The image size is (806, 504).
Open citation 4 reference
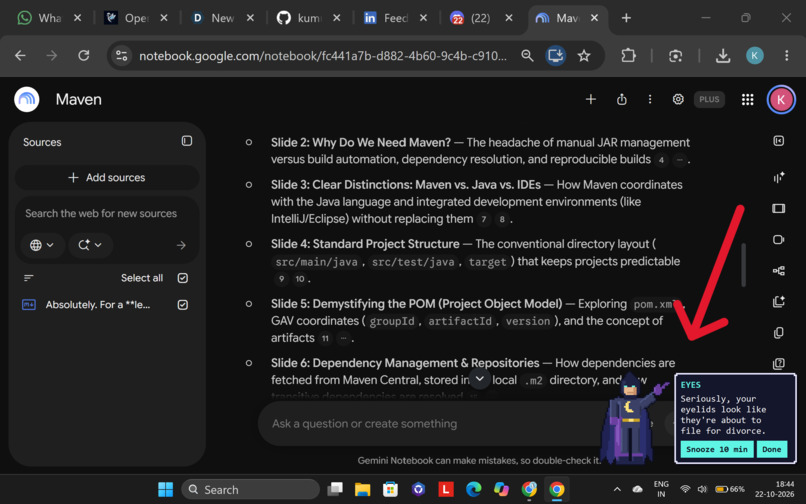click(661, 160)
